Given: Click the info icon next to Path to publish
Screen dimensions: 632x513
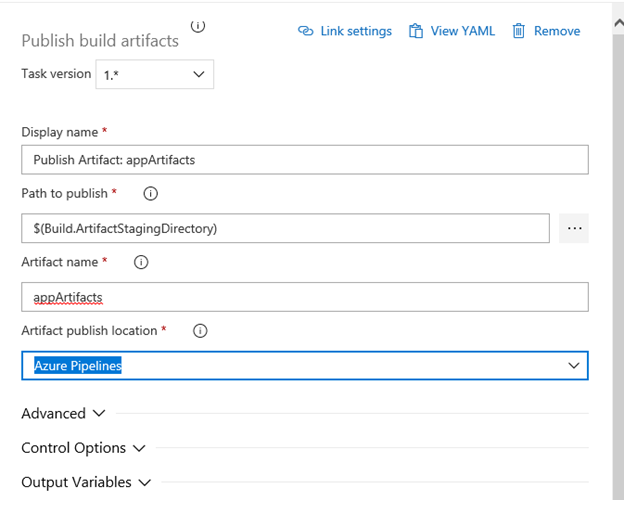Looking at the screenshot, I should (150, 194).
